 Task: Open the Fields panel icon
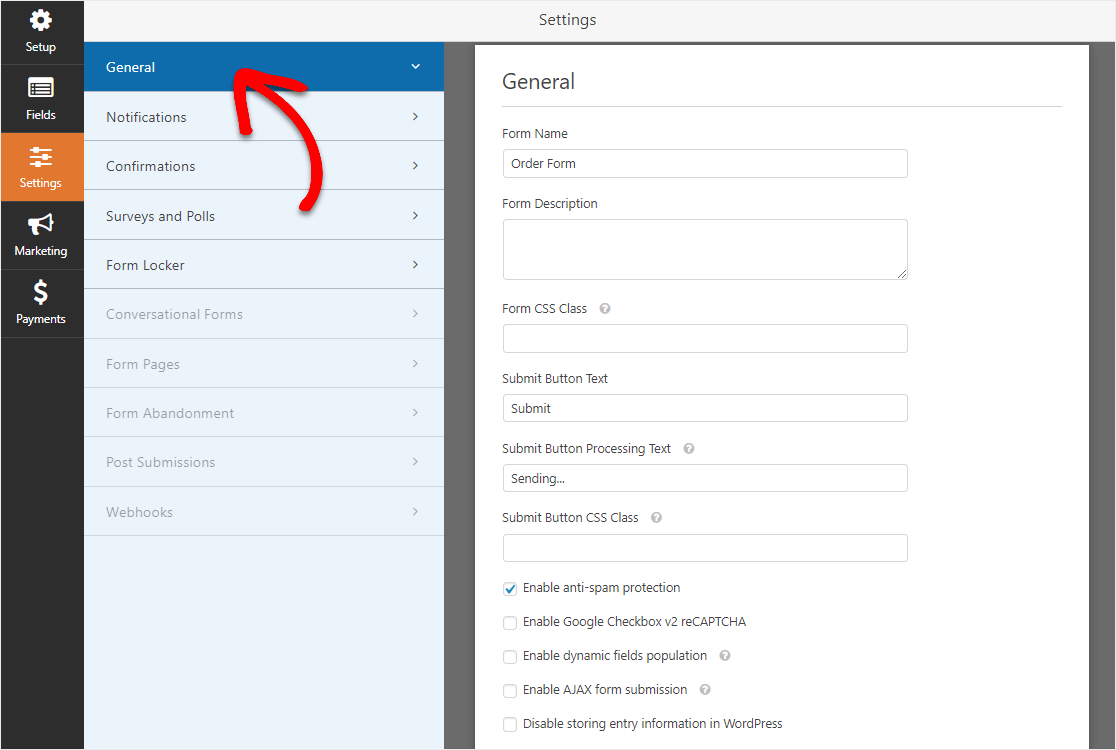tap(41, 88)
